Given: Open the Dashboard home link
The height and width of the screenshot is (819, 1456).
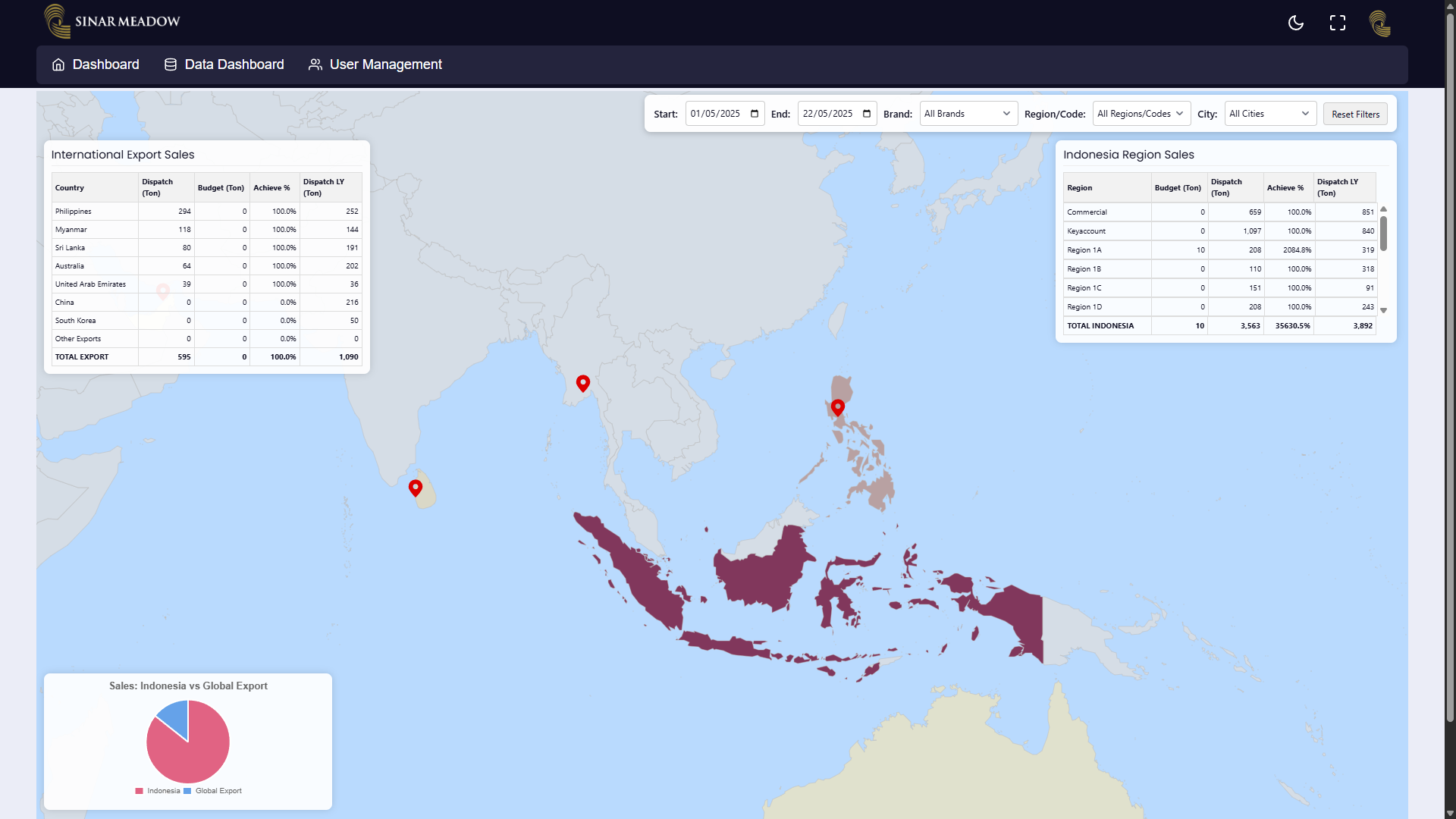Looking at the screenshot, I should [x=96, y=64].
